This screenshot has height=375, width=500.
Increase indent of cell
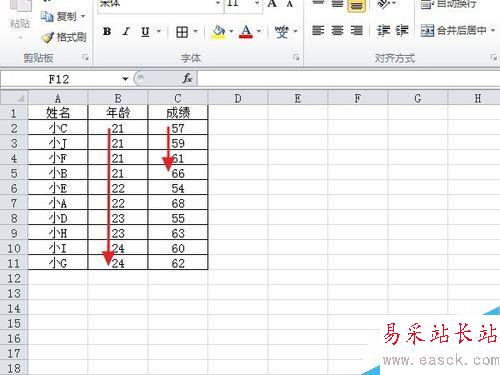pos(402,31)
